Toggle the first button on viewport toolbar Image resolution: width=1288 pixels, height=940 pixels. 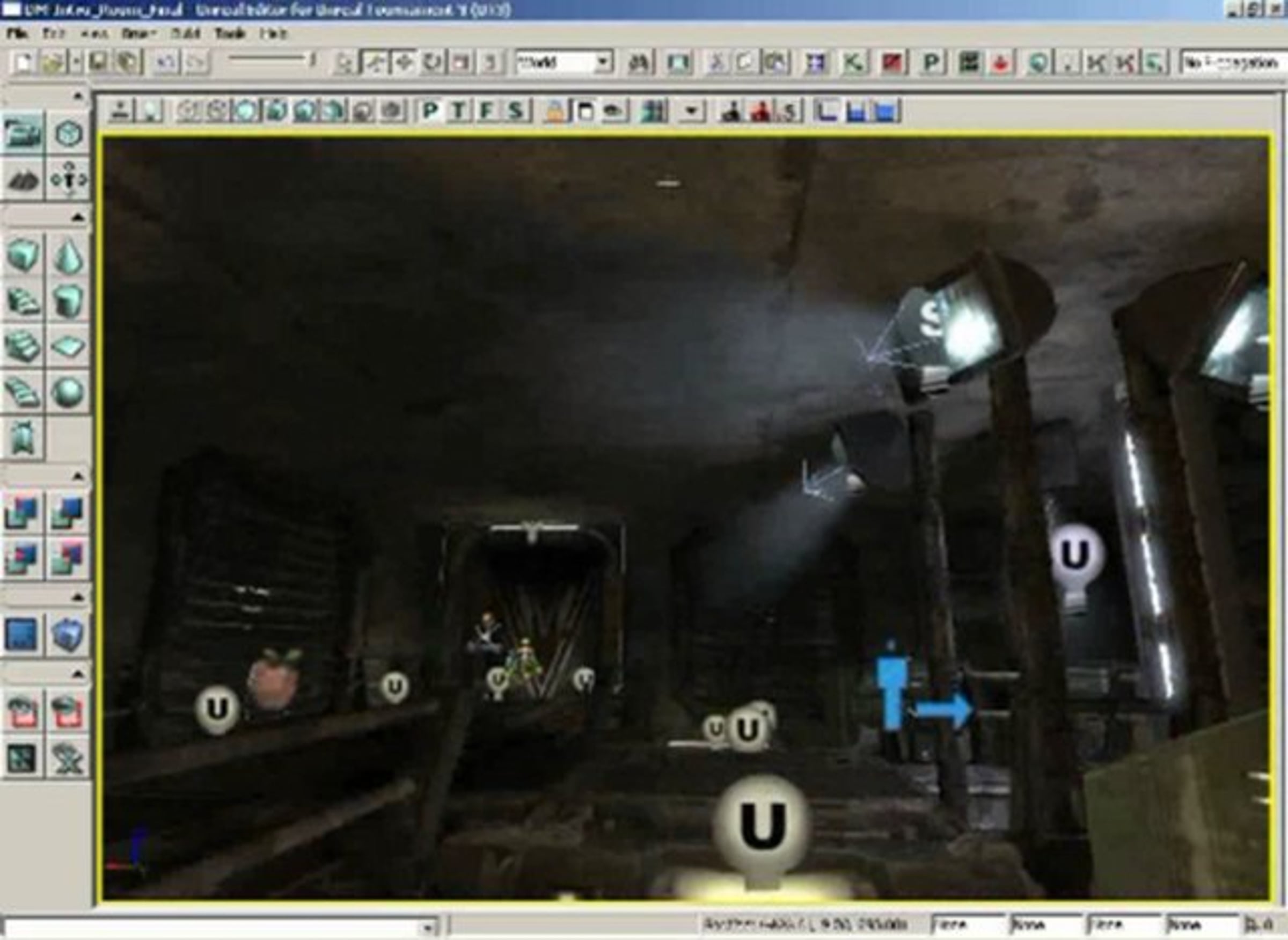point(120,111)
